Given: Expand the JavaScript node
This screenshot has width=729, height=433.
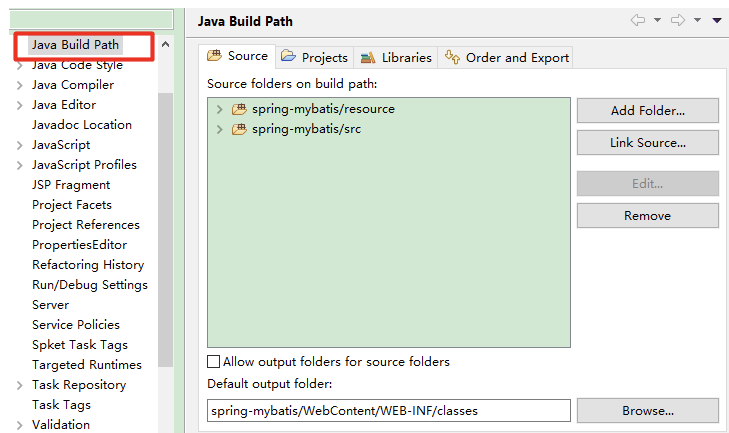Looking at the screenshot, I should (x=20, y=146).
